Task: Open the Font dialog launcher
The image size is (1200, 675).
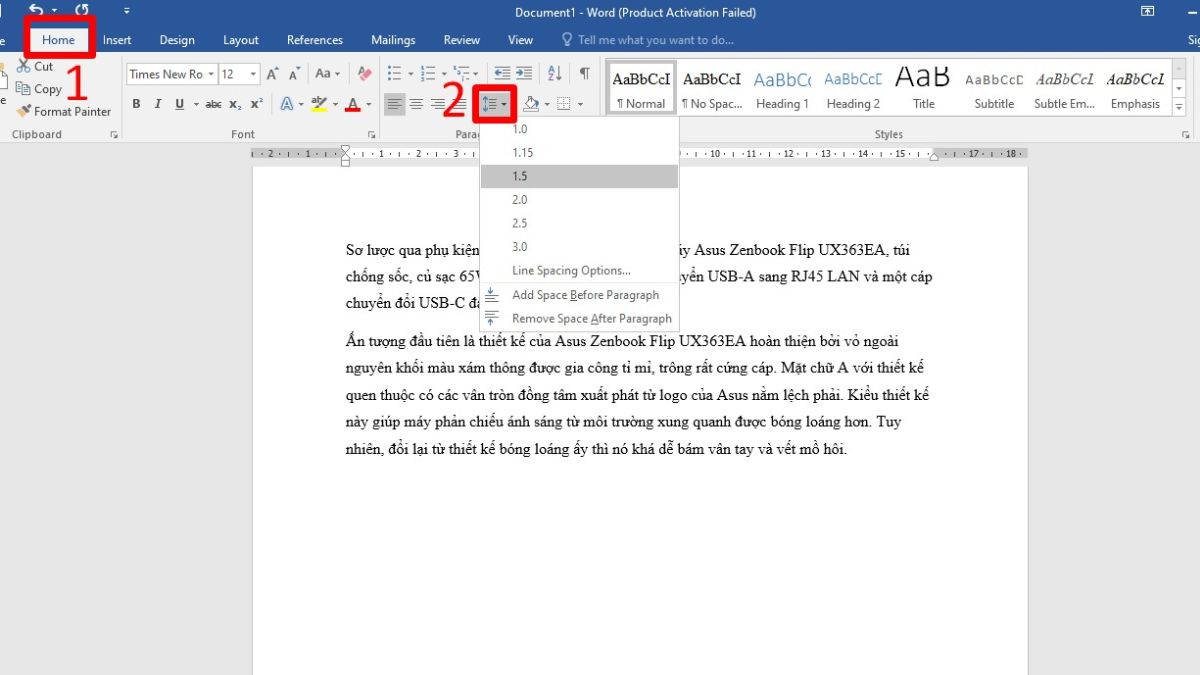Action: click(371, 134)
